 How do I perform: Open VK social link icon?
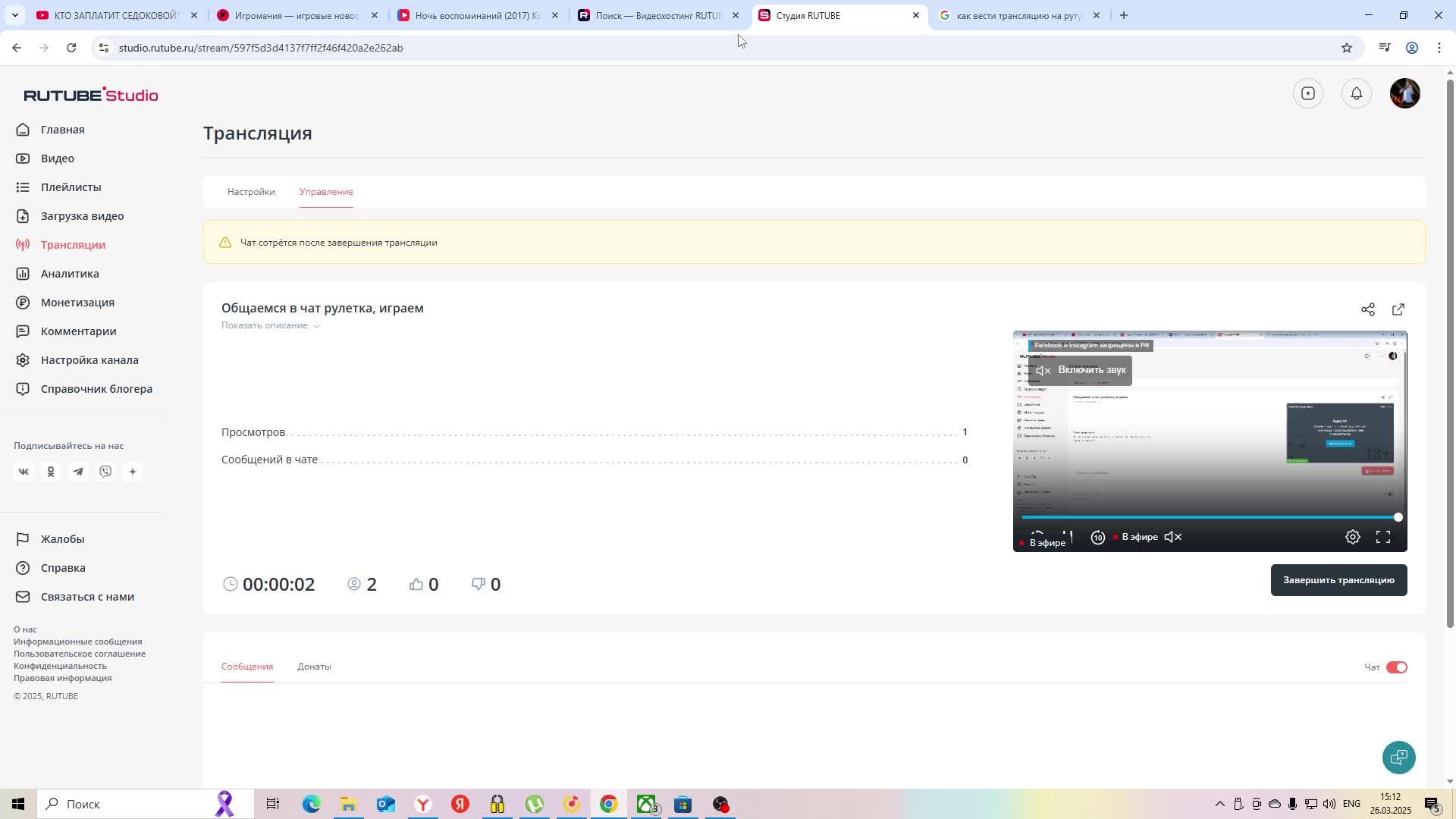pos(24,472)
